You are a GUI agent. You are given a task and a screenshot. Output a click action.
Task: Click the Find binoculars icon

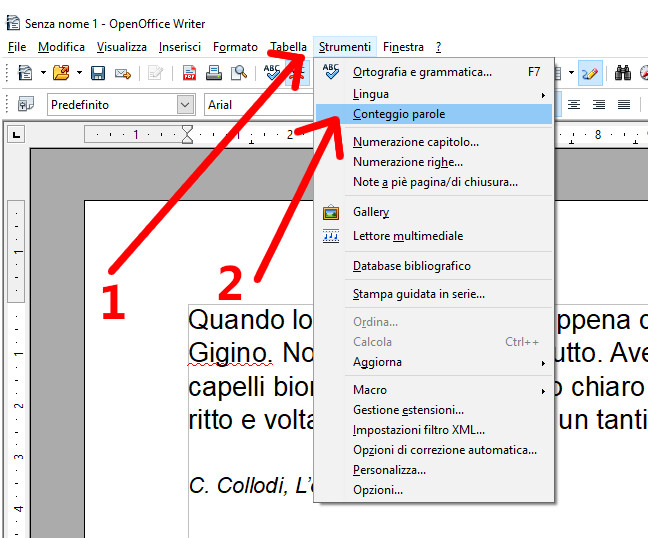tap(622, 73)
